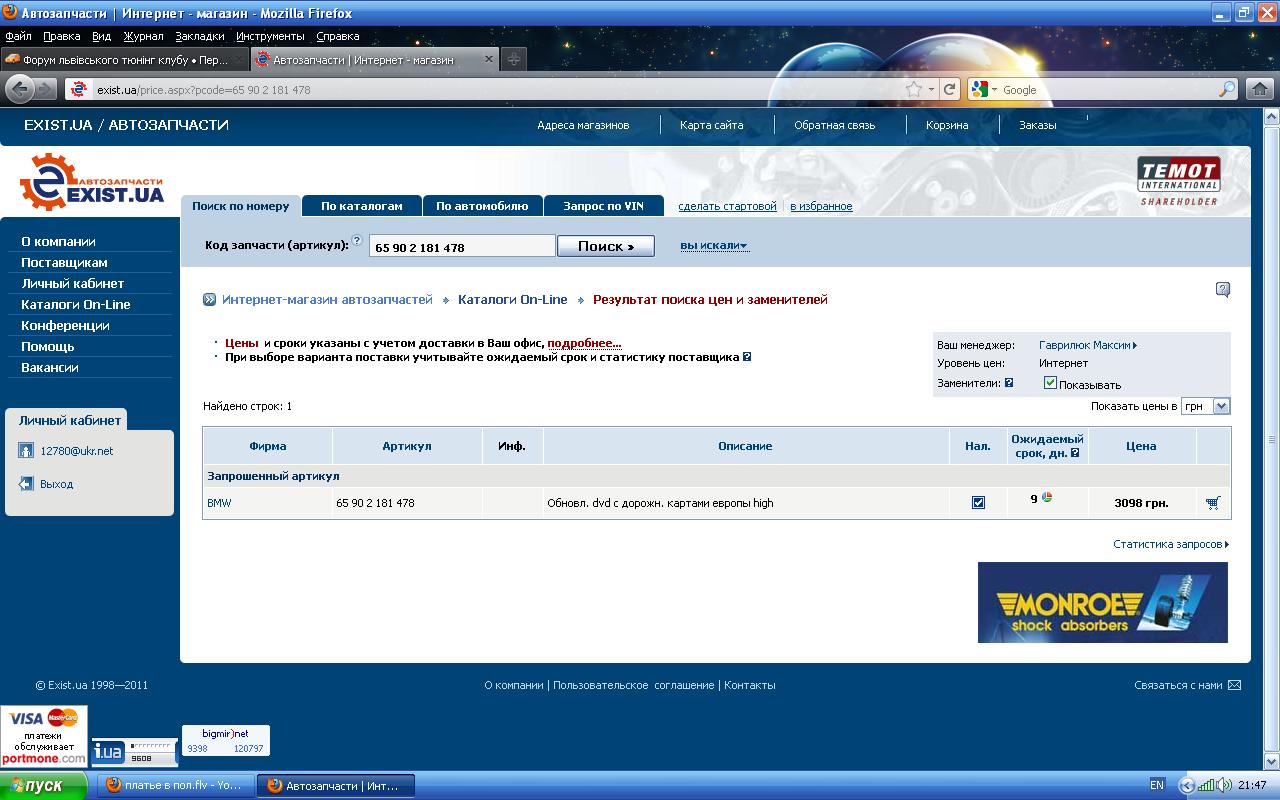Expand the вы искали search history
This screenshot has width=1280, height=800.
pos(714,246)
